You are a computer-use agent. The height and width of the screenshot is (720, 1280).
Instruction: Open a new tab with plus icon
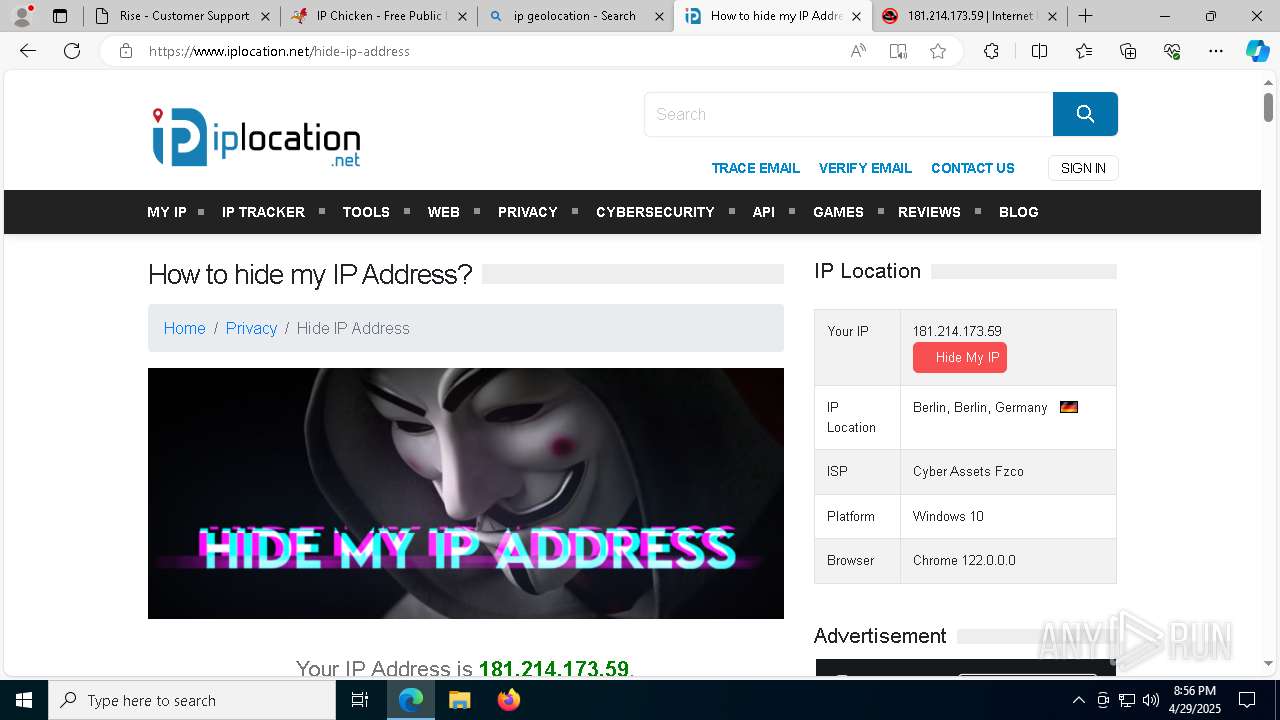click(x=1086, y=16)
